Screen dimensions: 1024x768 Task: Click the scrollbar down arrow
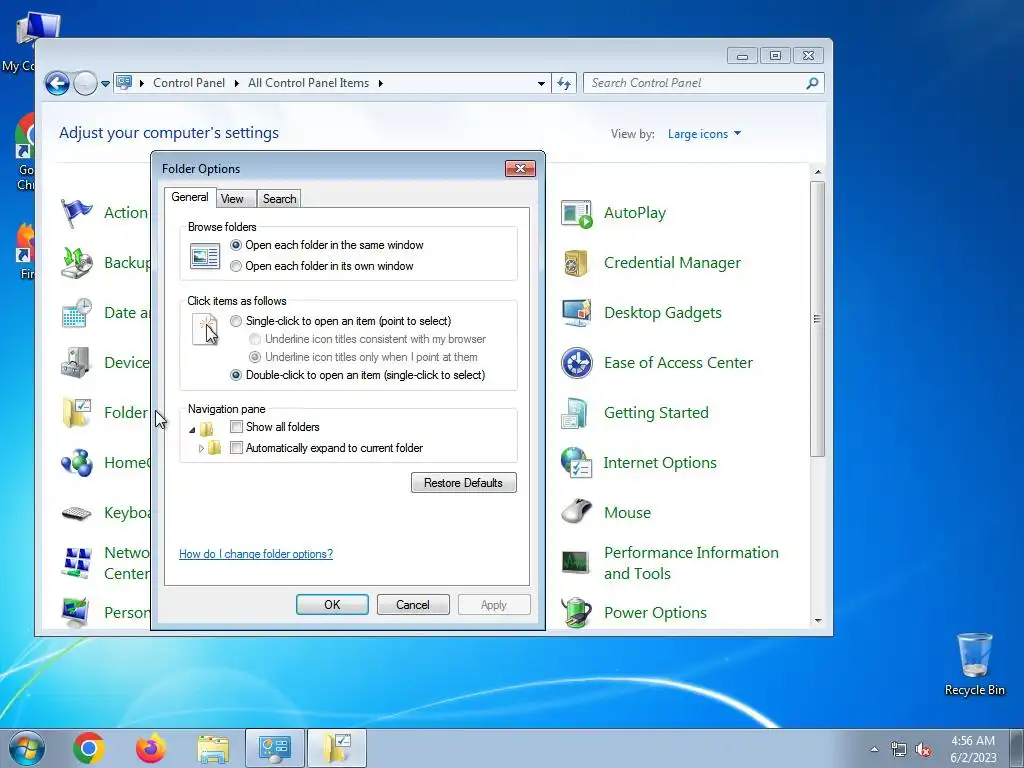tap(818, 621)
